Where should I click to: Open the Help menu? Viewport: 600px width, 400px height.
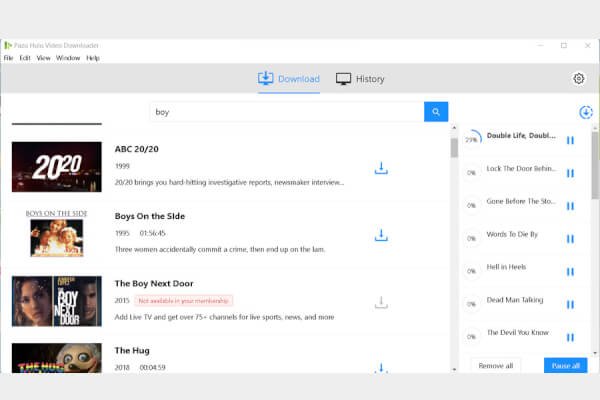tap(93, 58)
